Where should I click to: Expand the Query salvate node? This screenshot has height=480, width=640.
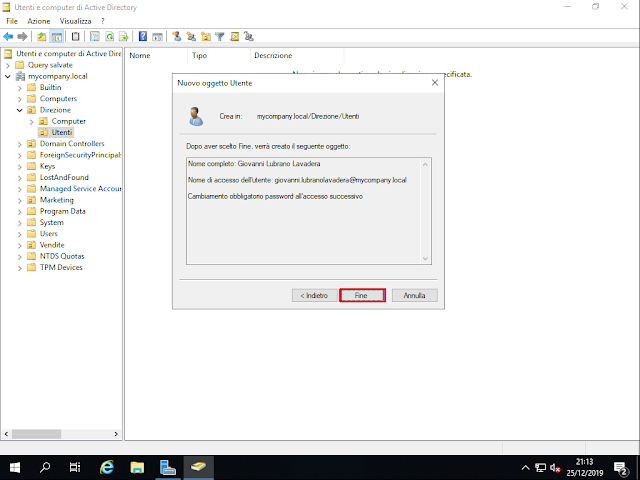(7, 65)
